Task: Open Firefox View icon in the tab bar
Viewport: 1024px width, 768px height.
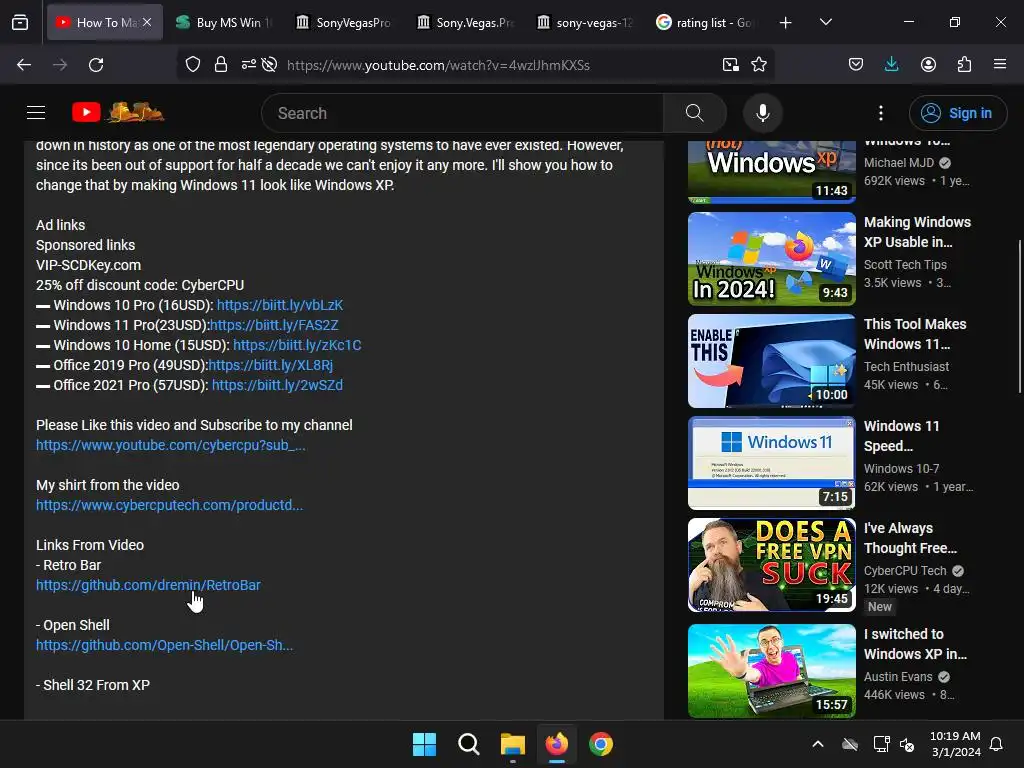Action: pyautogui.click(x=20, y=23)
